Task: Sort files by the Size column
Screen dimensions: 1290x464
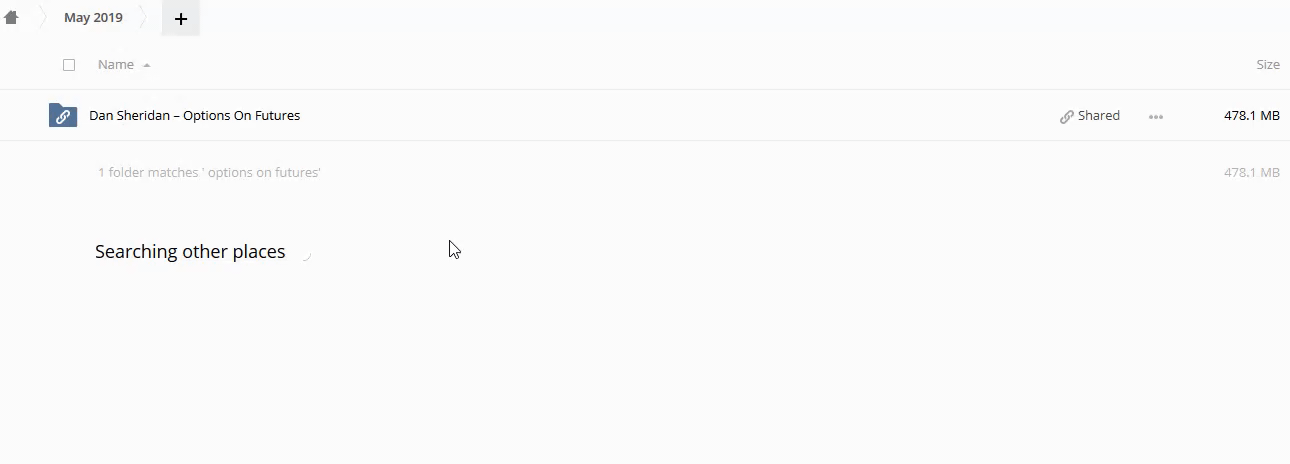Action: tap(1267, 64)
